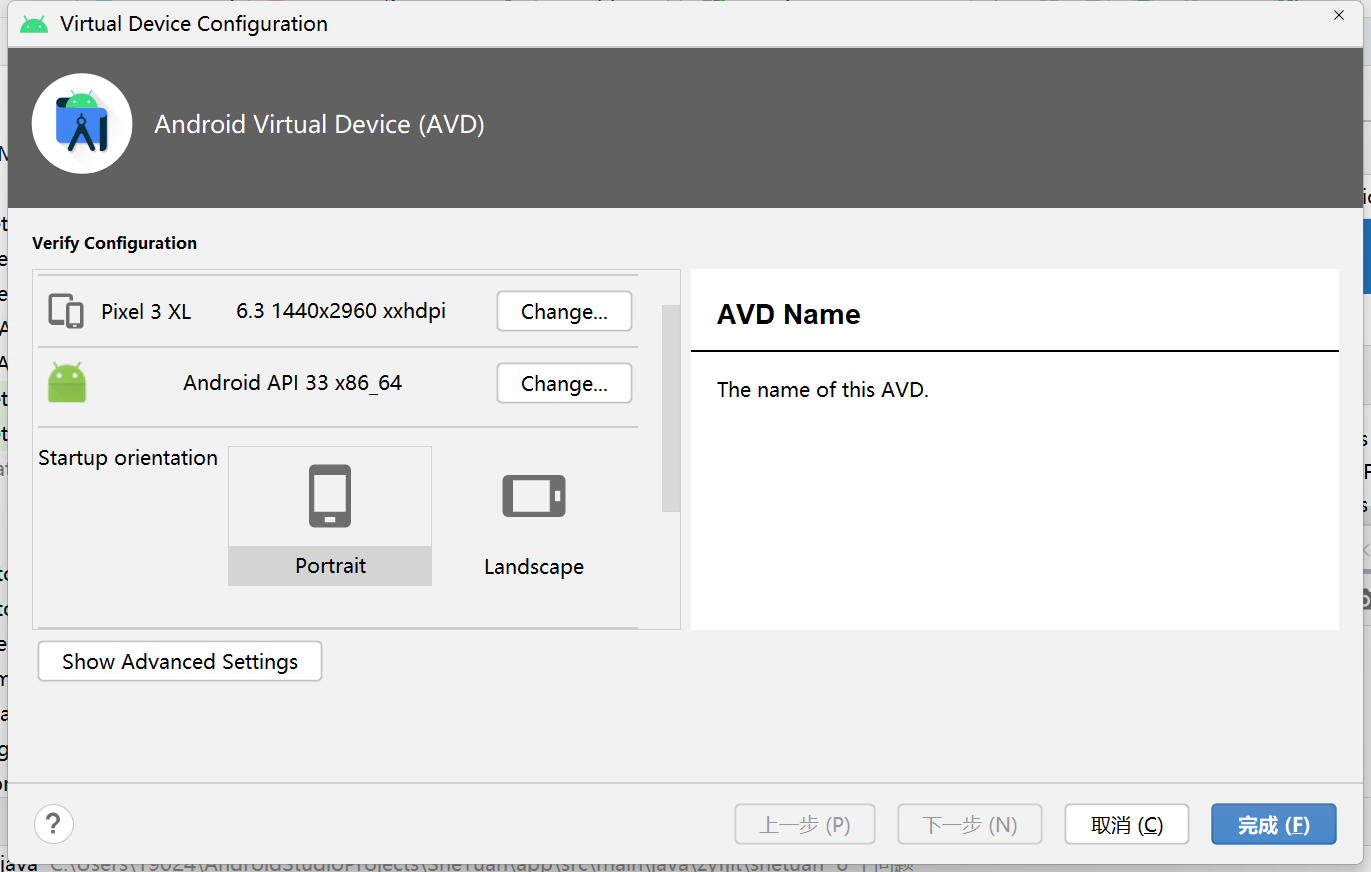The image size is (1371, 872).
Task: Click the '6.3 1440x2960 xxhdpi' text
Action: pyautogui.click(x=341, y=311)
